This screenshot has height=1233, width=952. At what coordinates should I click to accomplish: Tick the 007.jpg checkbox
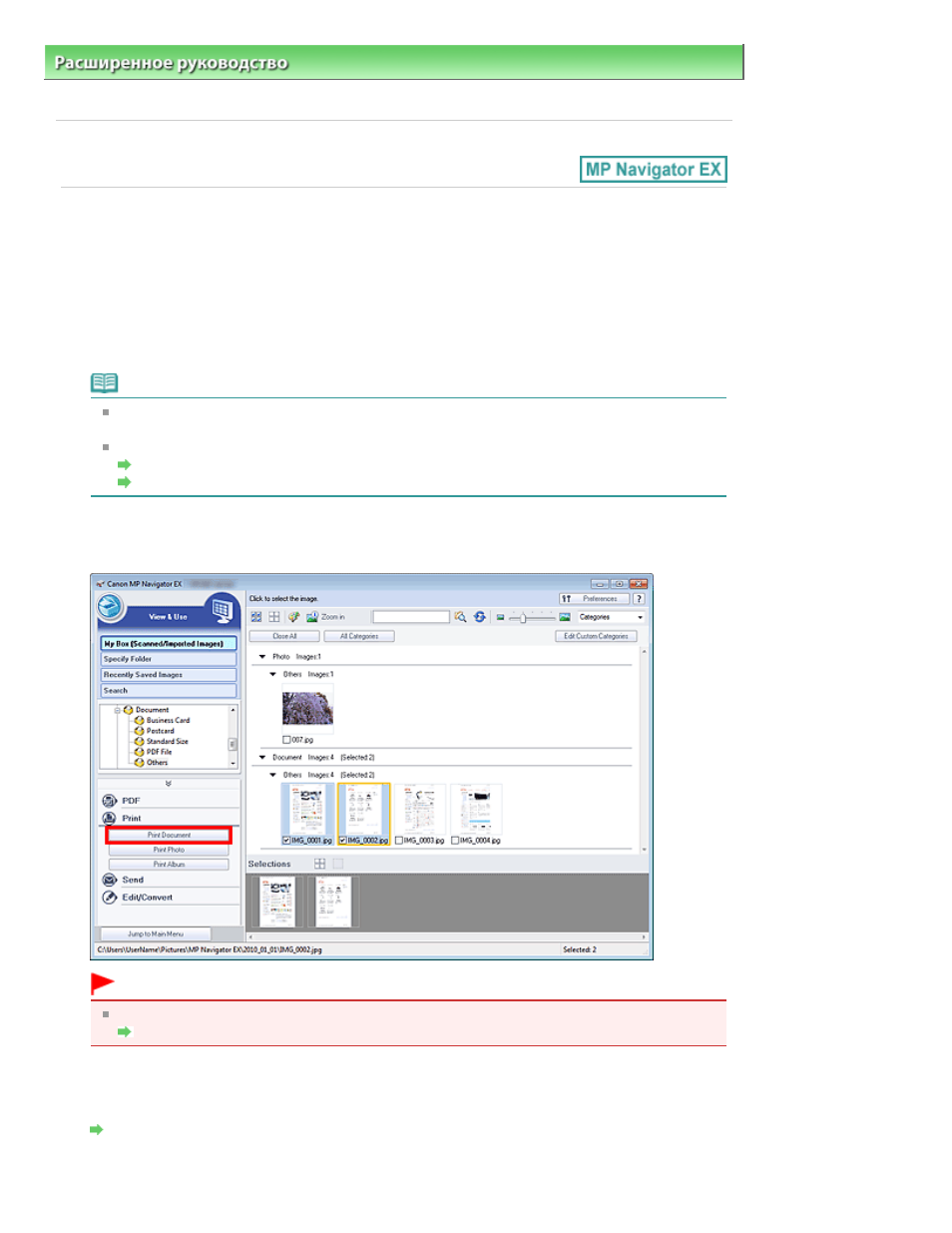pos(286,740)
